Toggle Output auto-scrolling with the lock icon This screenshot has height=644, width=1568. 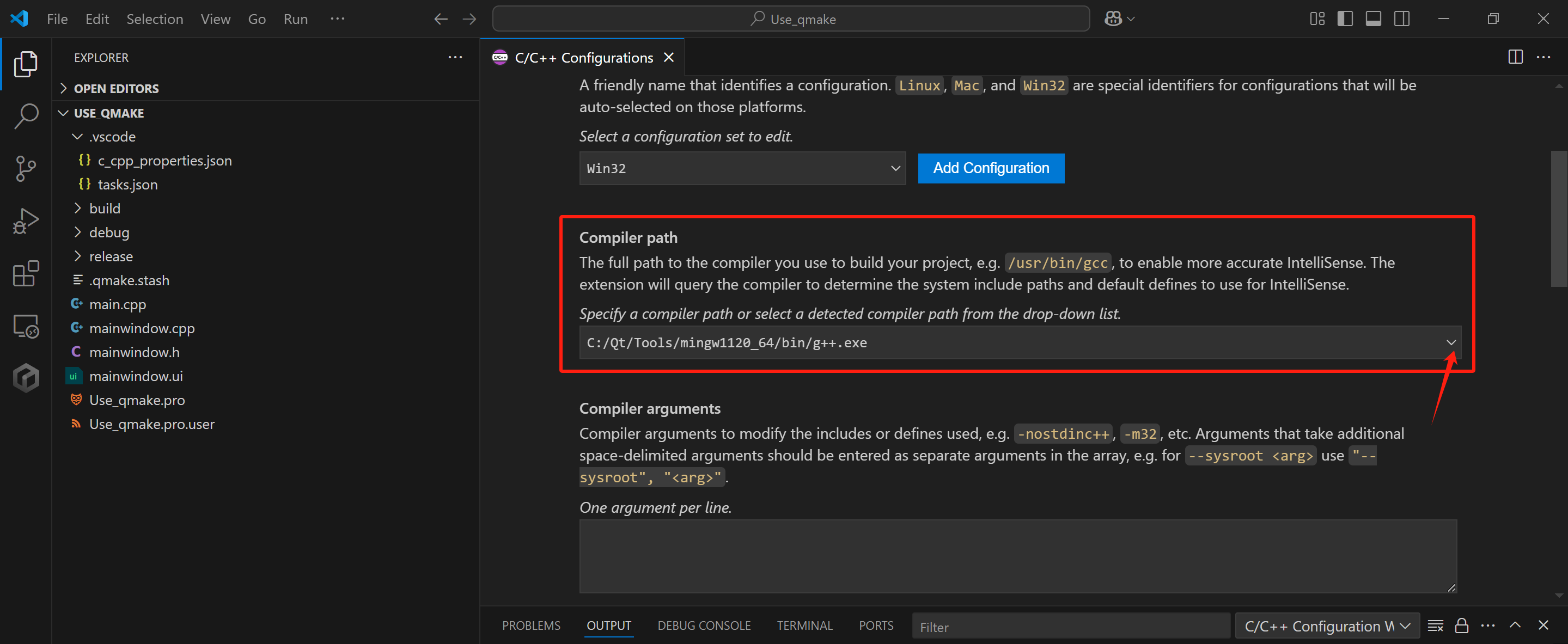[1462, 625]
